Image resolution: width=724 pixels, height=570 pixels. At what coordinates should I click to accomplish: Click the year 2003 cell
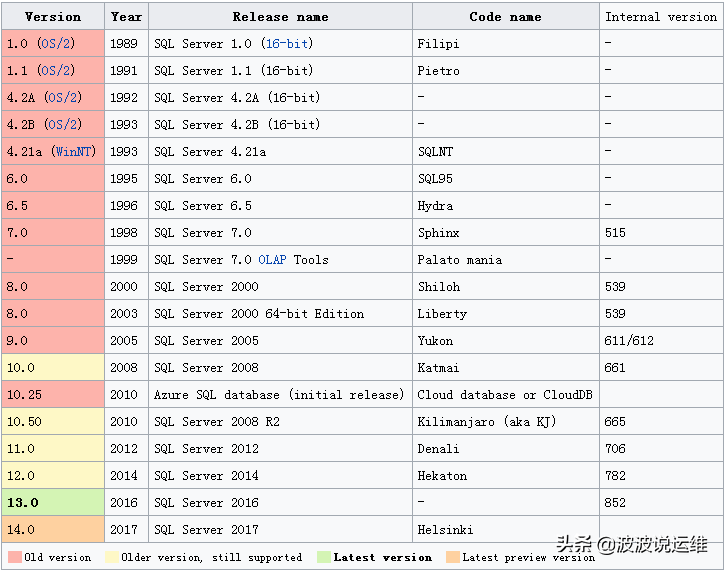tap(127, 314)
